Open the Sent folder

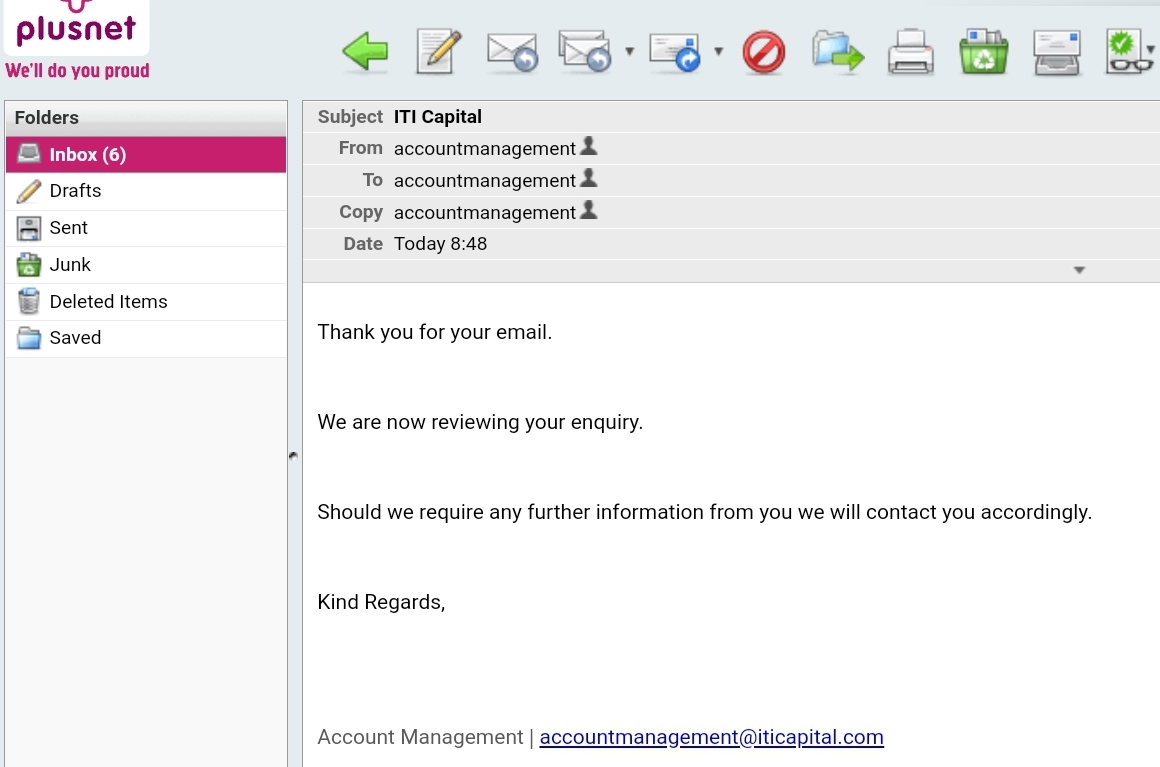tap(146, 228)
